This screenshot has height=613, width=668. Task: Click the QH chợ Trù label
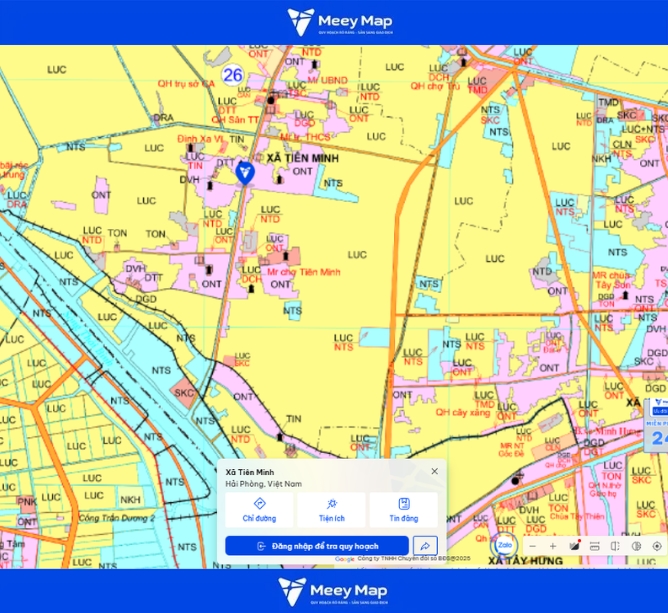(x=435, y=86)
